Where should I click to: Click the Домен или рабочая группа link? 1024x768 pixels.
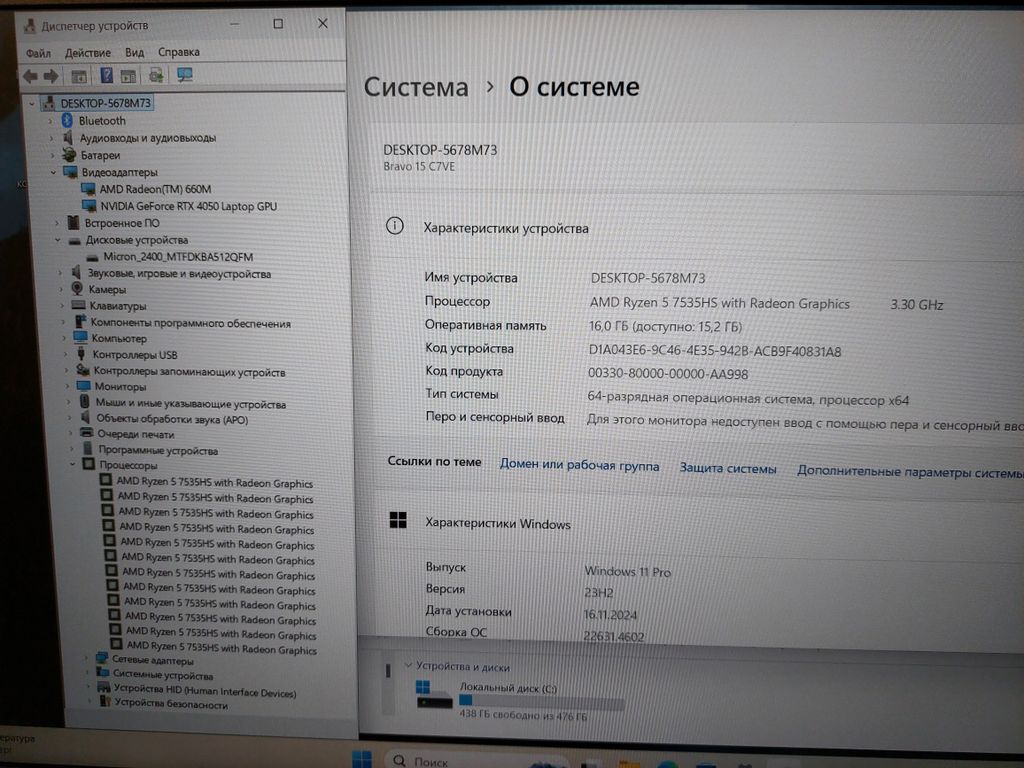(x=579, y=466)
